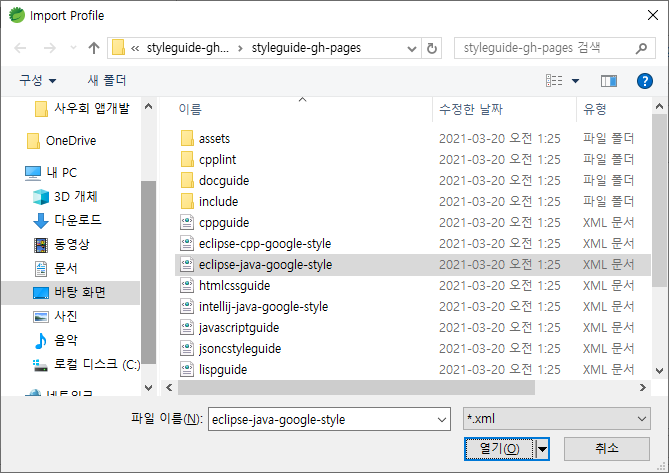
Task: Select eclipse-java-google-style XML file icon
Action: (187, 264)
